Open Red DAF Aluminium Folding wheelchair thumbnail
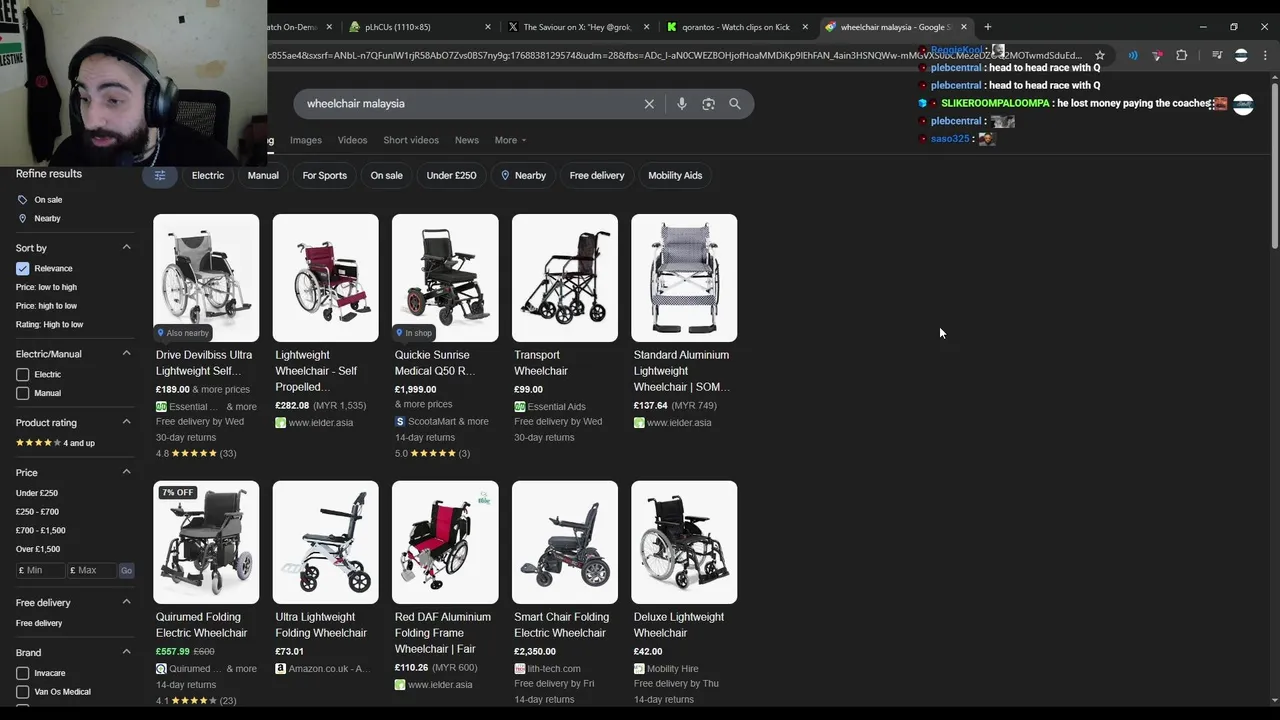This screenshot has width=1280, height=720. click(x=445, y=542)
